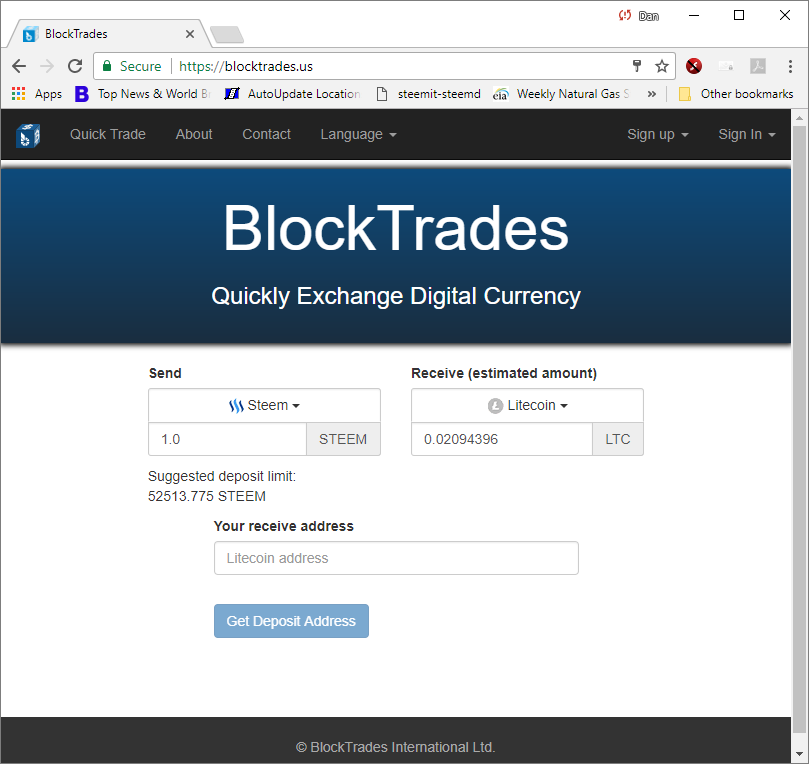Image resolution: width=809 pixels, height=764 pixels.
Task: Expand the Sign In dropdown
Action: 747,134
